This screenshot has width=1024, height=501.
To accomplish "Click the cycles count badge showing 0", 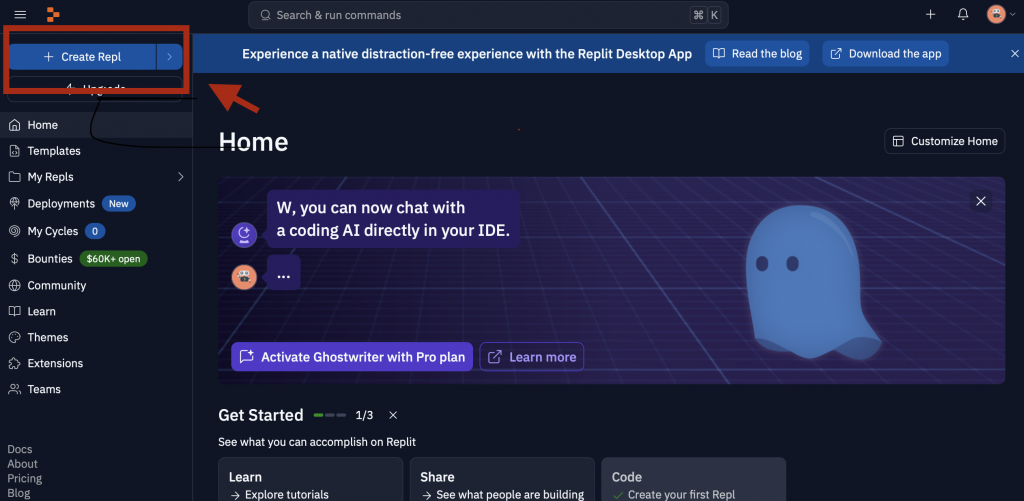I will pos(95,231).
